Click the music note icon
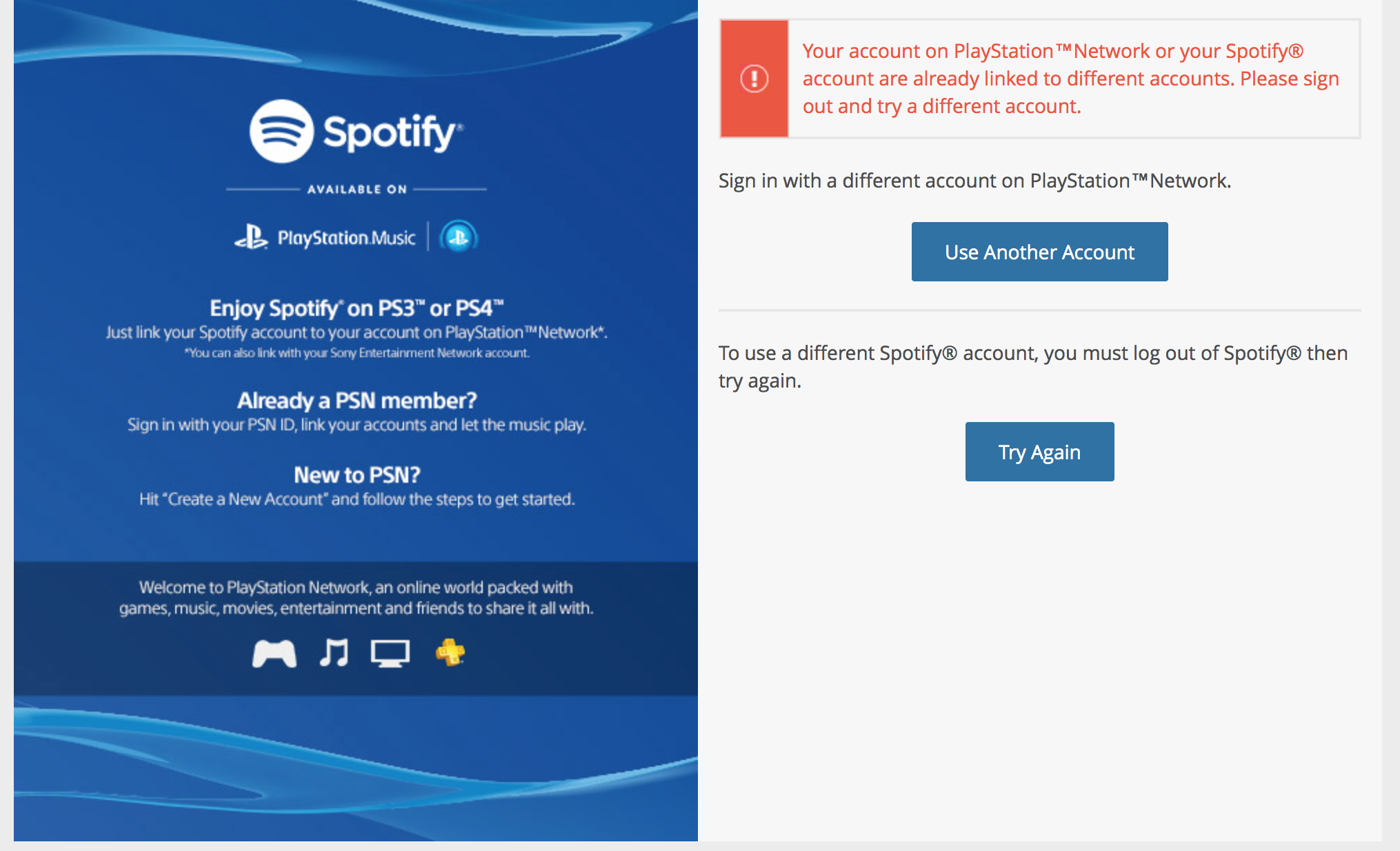 pos(334,652)
